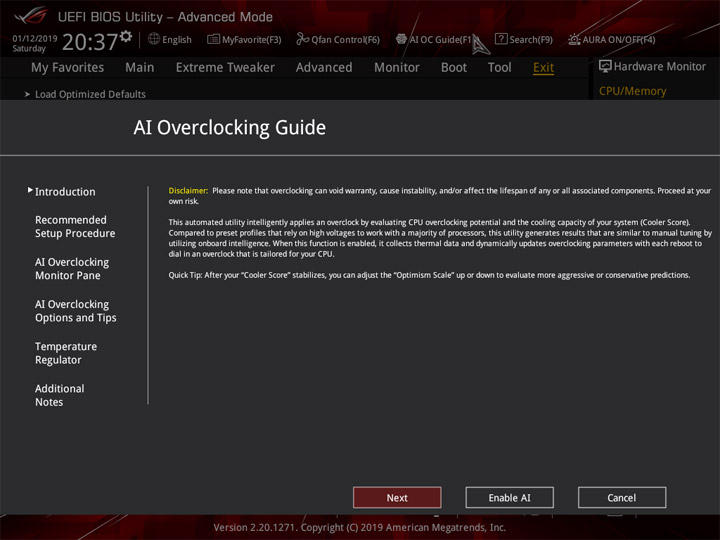The height and width of the screenshot is (540, 720).
Task: Click the UEFI BIOS Utility title
Action: click(x=165, y=17)
